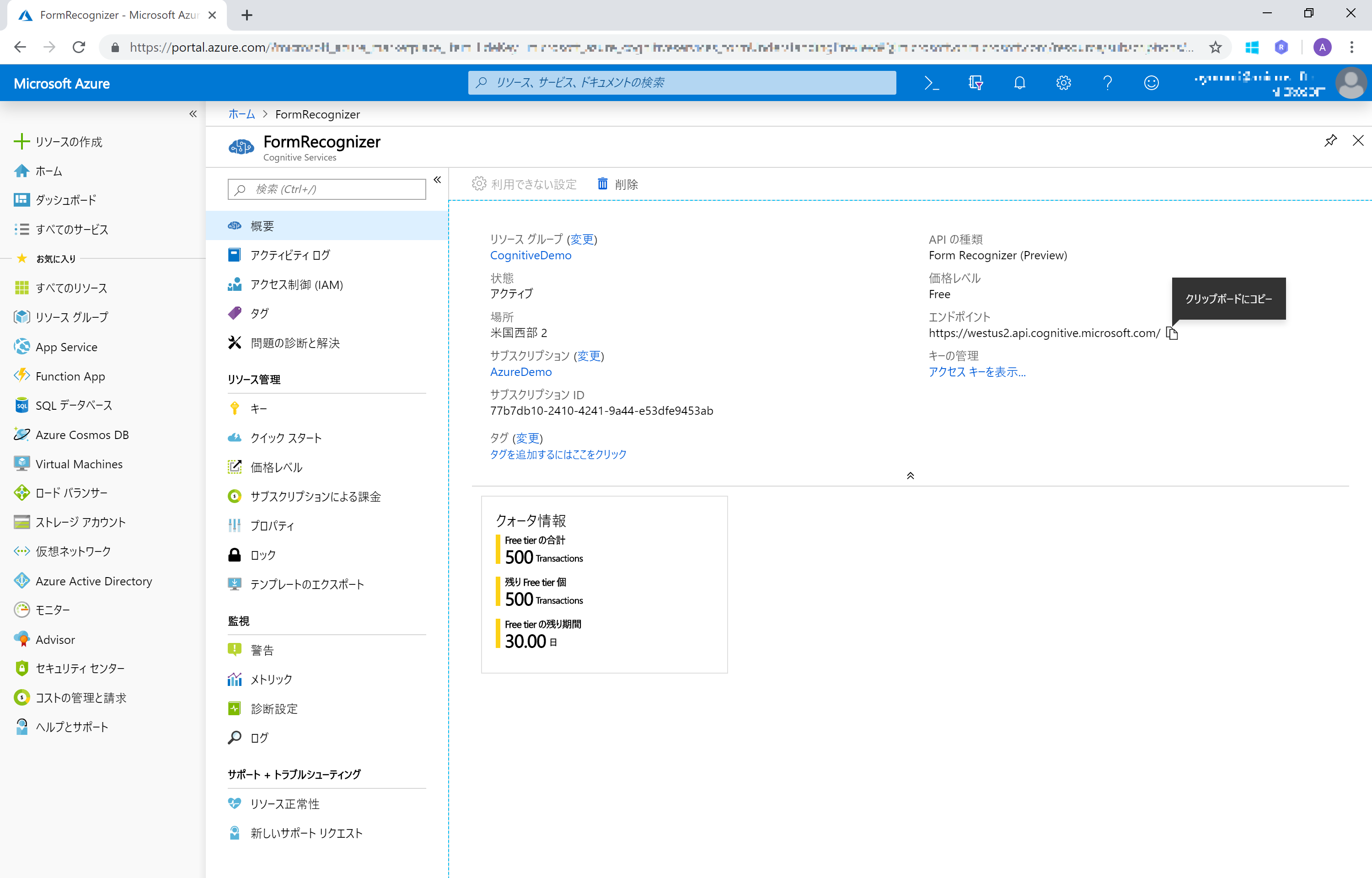This screenshot has width=1372, height=878.
Task: Click リソースの作成 plus icon
Action: click(x=21, y=141)
